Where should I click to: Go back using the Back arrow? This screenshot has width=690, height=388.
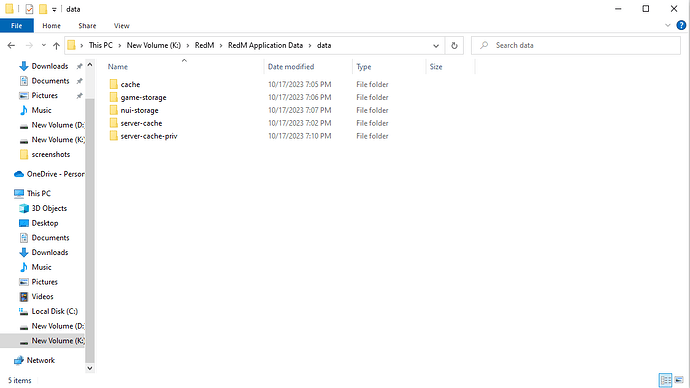point(11,45)
